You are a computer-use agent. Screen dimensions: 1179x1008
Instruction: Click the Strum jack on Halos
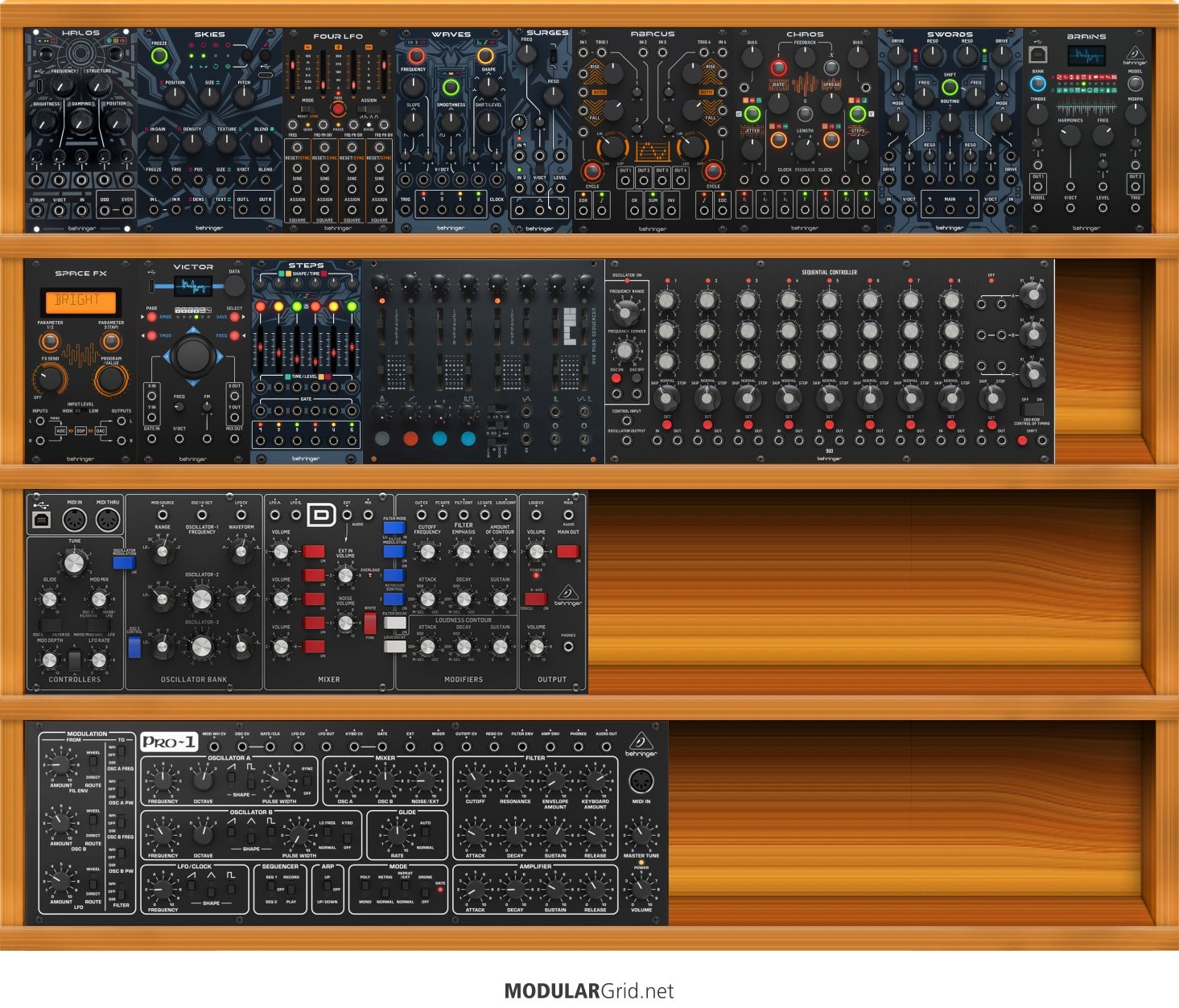(36, 211)
